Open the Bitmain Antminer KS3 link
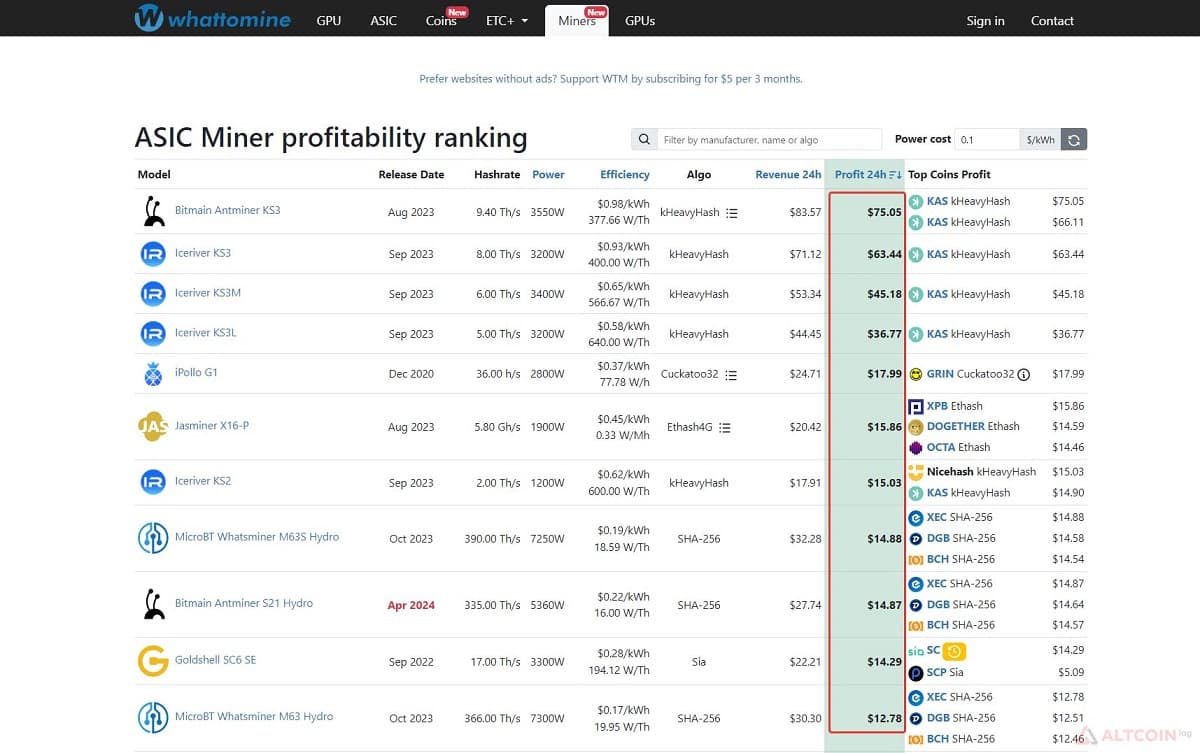Screen dimensions: 1200x753 (x=227, y=210)
